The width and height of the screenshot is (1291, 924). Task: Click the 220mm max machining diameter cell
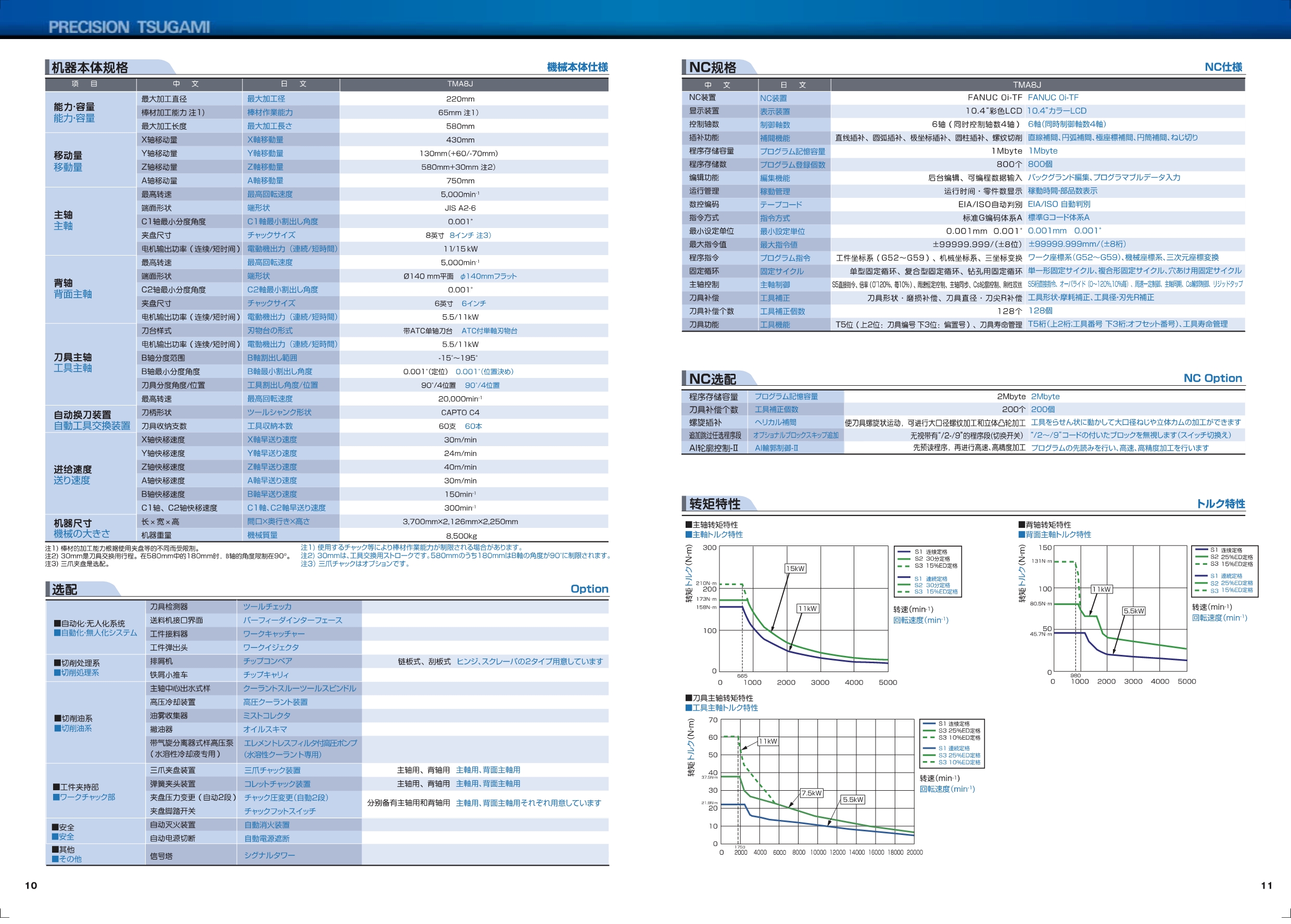(460, 99)
